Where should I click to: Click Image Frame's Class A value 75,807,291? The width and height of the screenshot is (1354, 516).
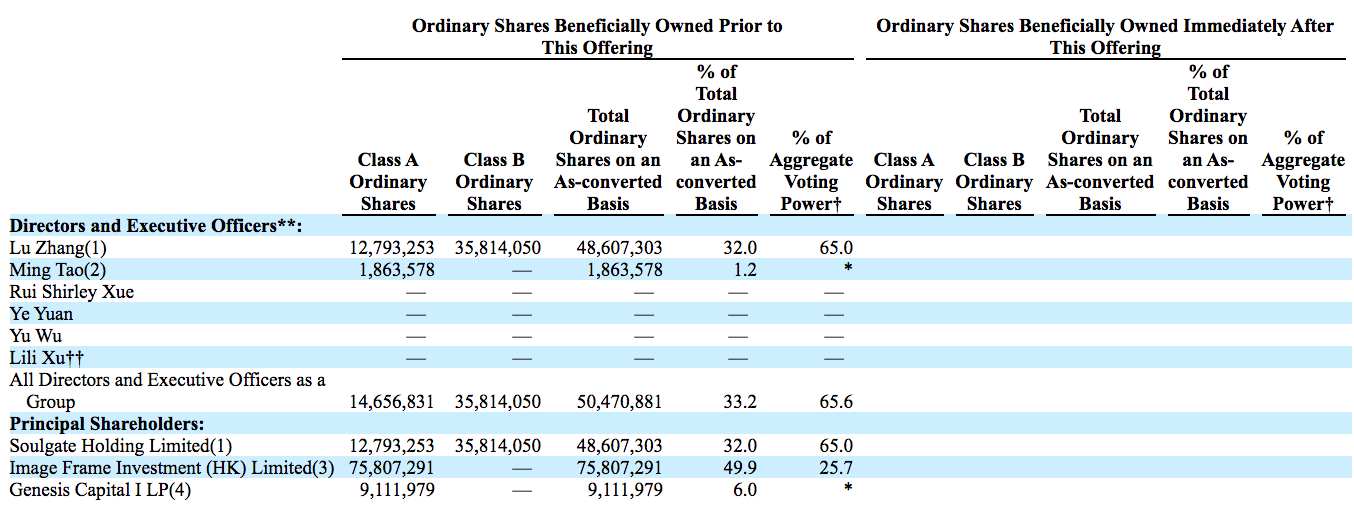click(x=392, y=468)
